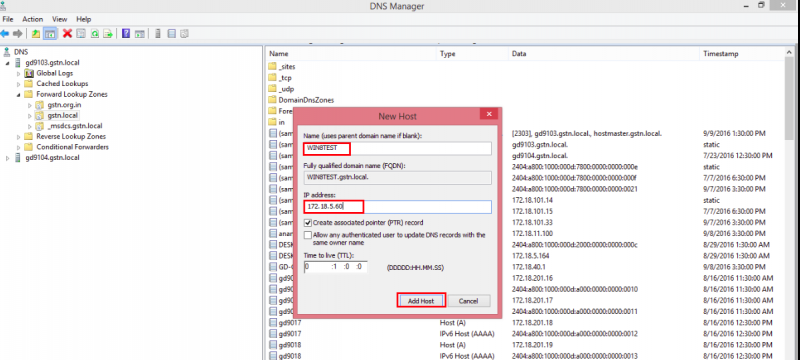This screenshot has height=360, width=800.
Task: Click the green Refresh toolbar icon
Action: [x=94, y=34]
